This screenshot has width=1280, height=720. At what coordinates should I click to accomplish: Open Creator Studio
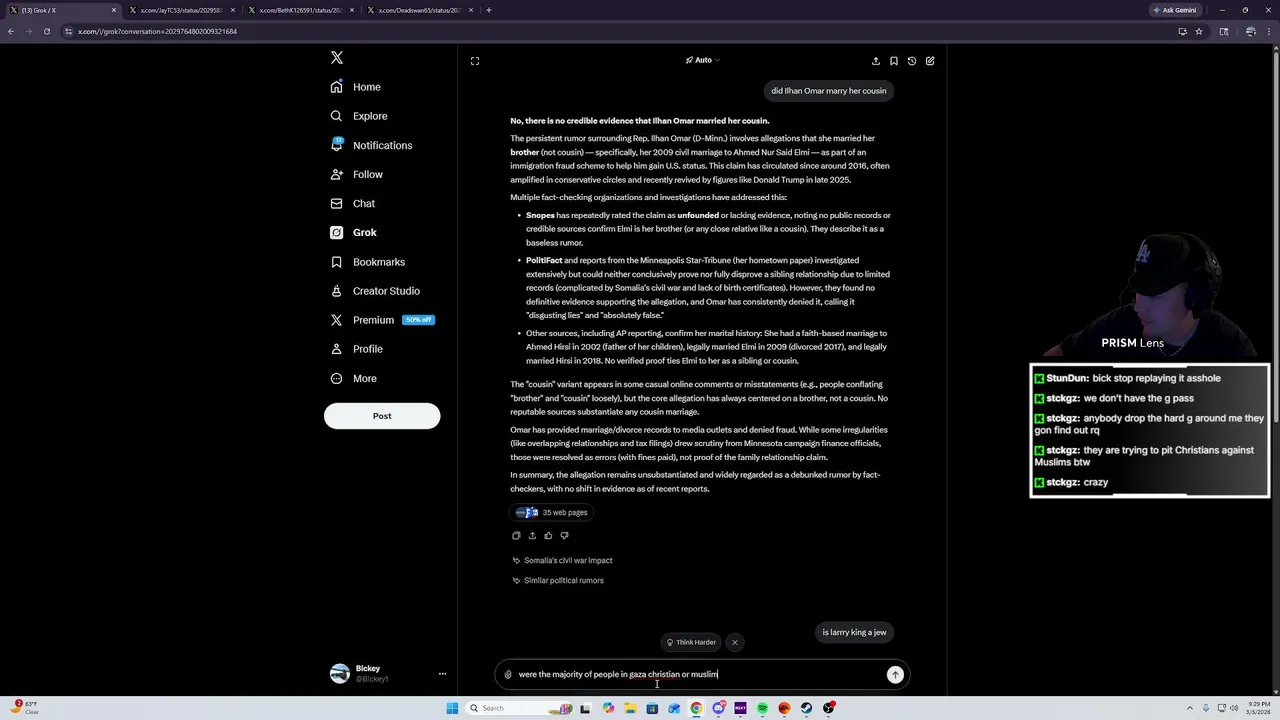[375, 291]
